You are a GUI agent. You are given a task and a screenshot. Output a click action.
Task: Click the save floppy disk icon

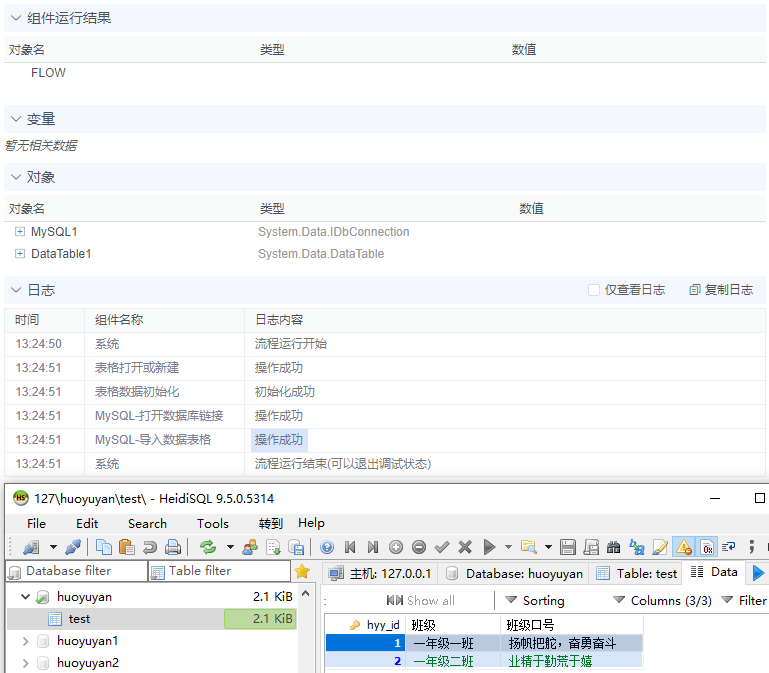(567, 547)
